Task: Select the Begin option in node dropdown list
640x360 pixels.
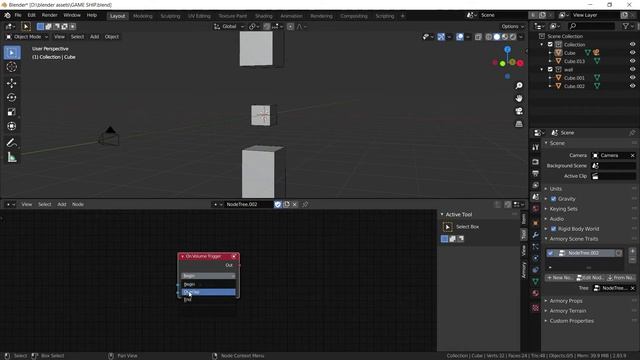Action: tap(208, 284)
